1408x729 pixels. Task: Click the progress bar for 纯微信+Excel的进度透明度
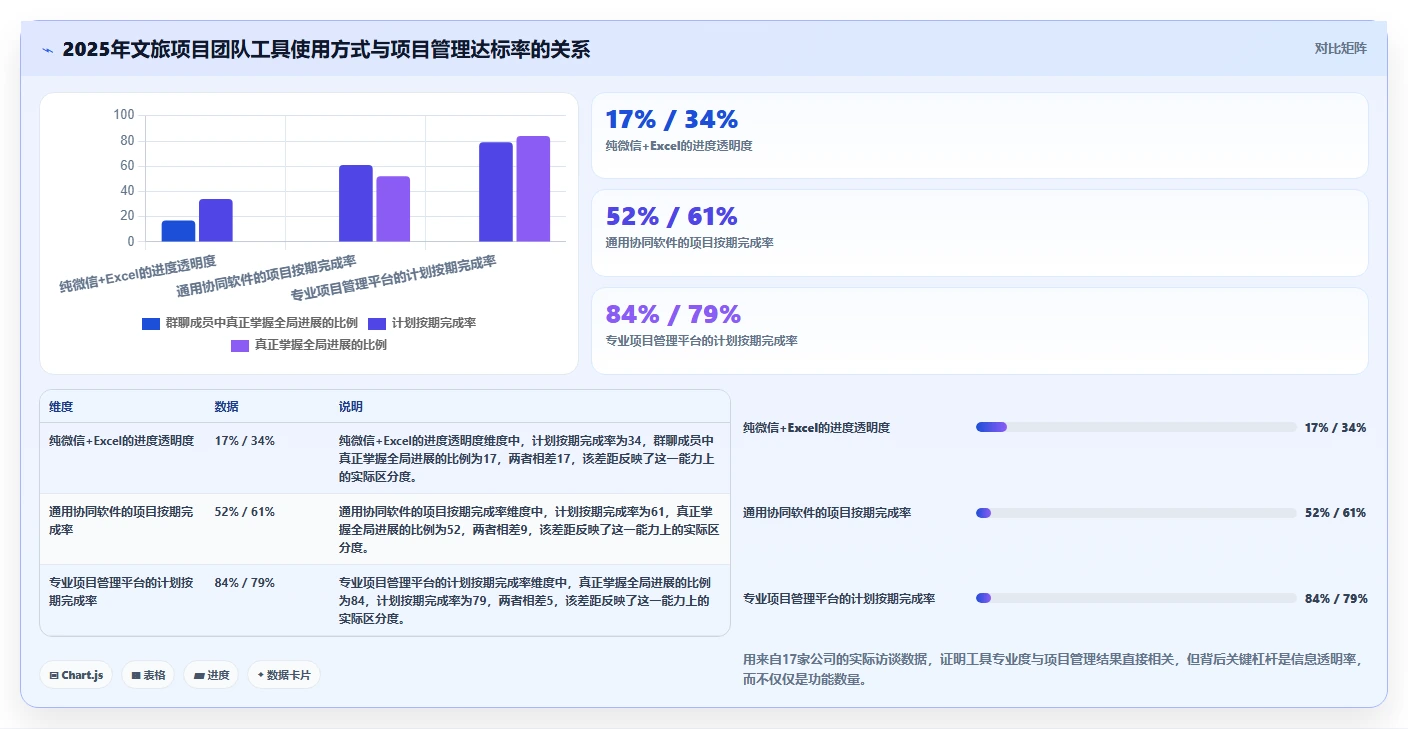tap(1136, 427)
